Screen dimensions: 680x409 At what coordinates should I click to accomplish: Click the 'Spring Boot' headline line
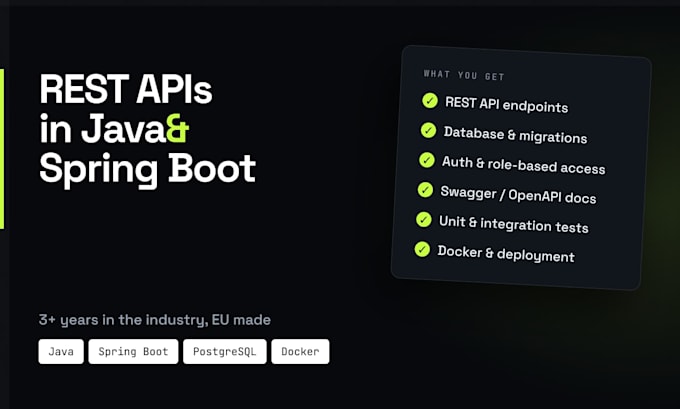147,170
